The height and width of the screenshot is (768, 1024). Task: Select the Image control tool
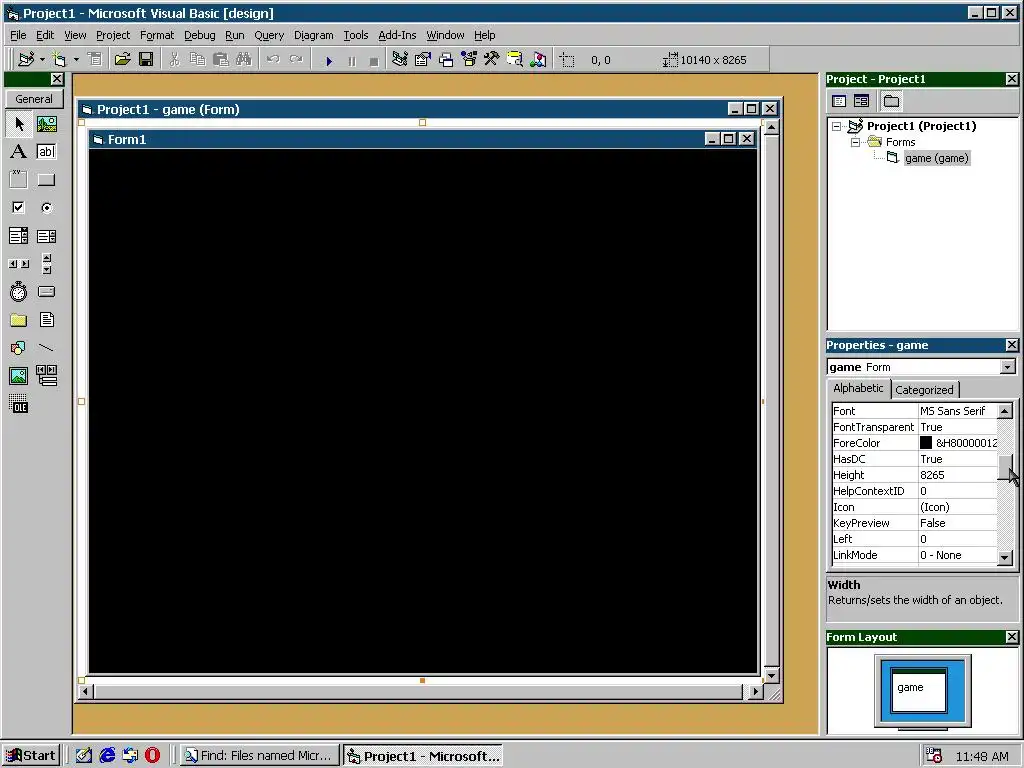(x=19, y=376)
